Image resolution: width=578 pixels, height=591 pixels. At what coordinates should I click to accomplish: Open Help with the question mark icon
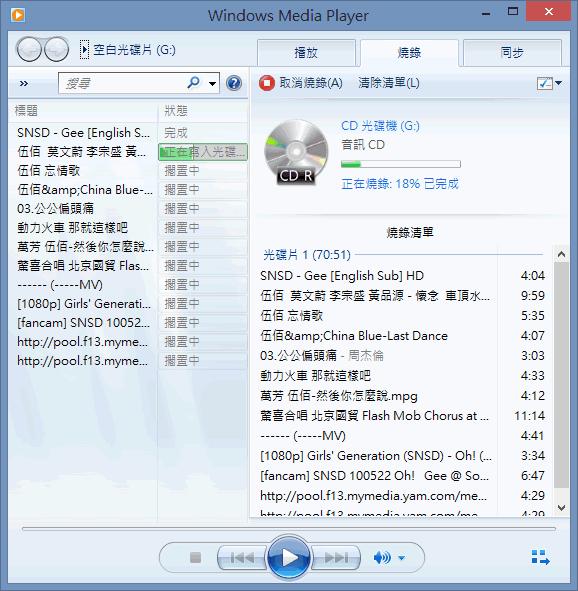pyautogui.click(x=234, y=83)
